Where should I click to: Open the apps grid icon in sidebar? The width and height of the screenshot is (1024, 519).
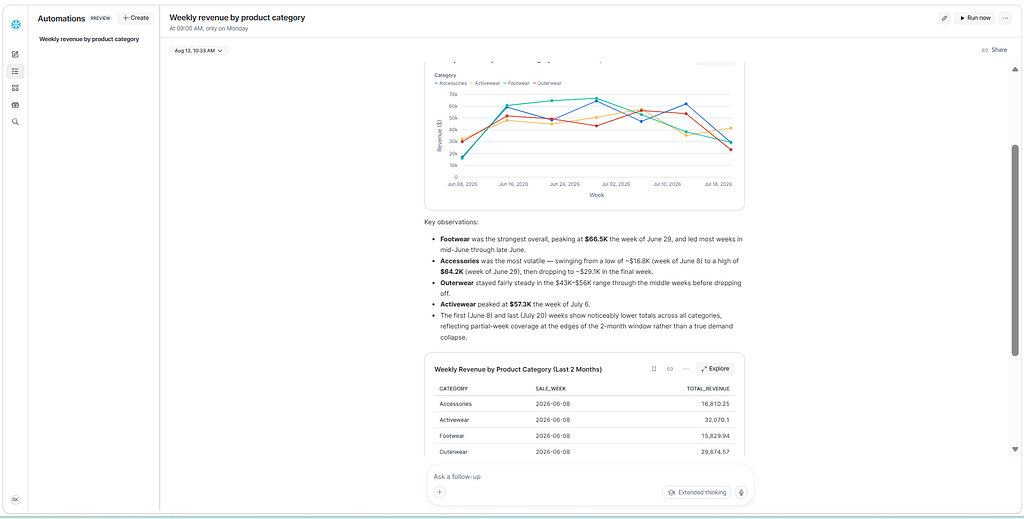click(16, 88)
